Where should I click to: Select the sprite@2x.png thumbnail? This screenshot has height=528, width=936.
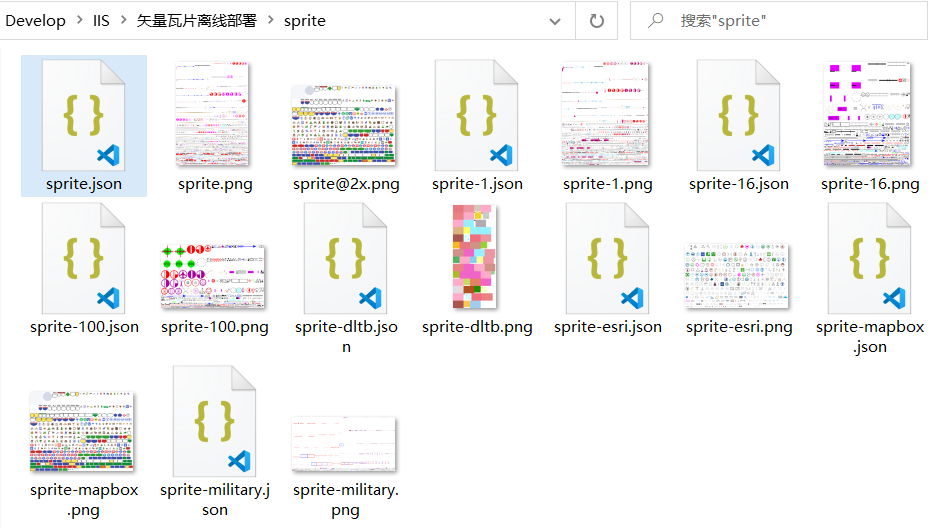(344, 126)
